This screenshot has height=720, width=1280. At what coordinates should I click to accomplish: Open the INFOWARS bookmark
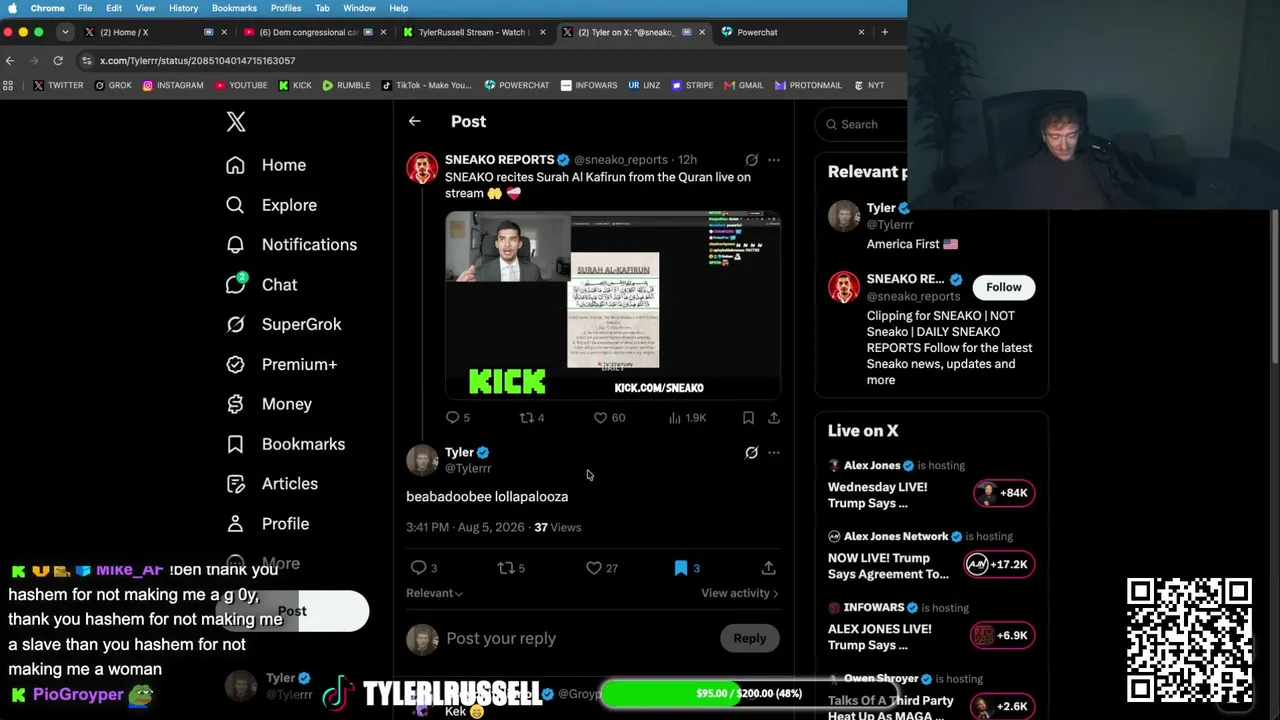(x=589, y=86)
